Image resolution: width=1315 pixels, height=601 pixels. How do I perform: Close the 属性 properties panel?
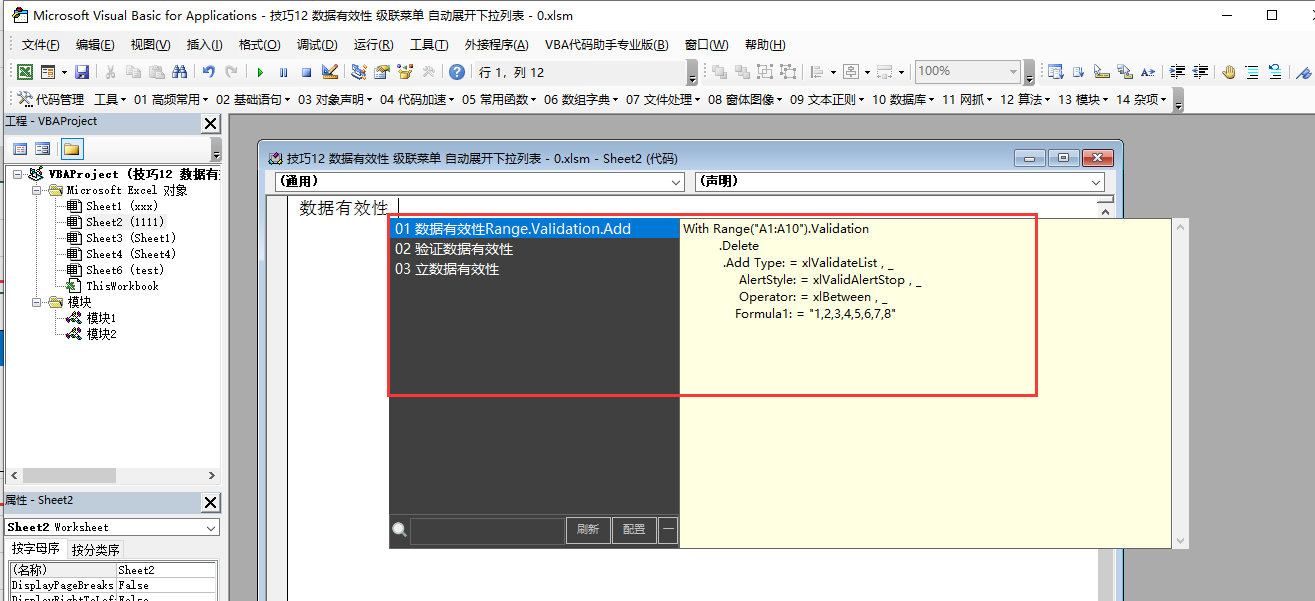coord(211,502)
